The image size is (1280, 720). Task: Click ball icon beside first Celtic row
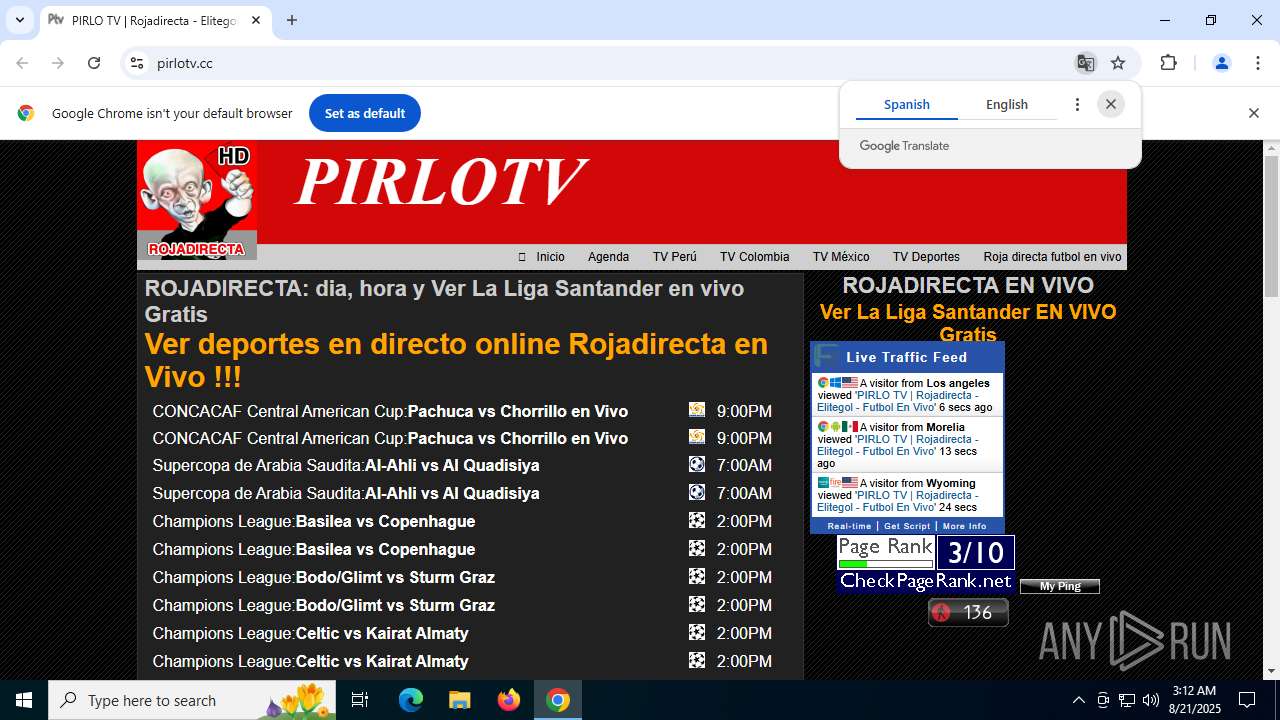click(697, 632)
